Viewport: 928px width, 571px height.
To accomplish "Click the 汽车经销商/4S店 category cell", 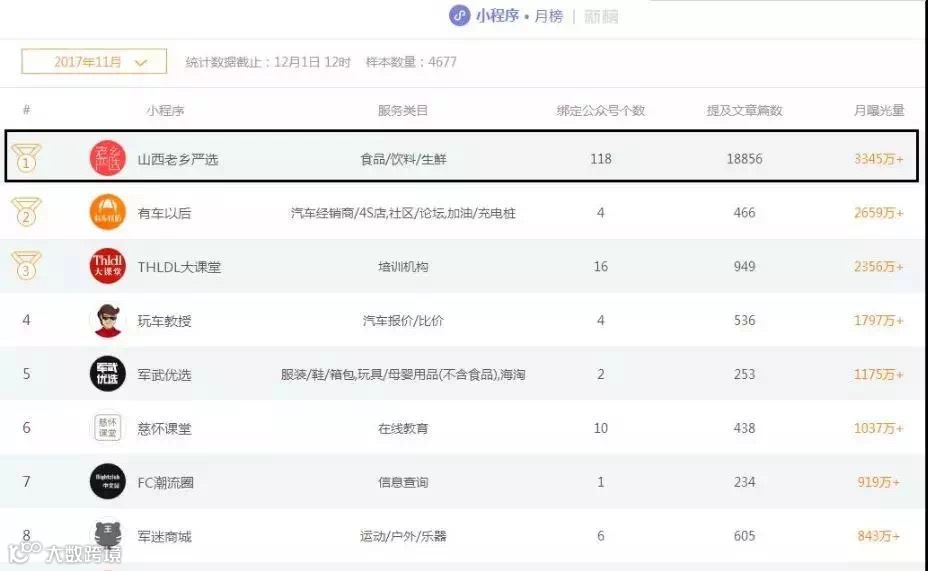I will point(403,213).
